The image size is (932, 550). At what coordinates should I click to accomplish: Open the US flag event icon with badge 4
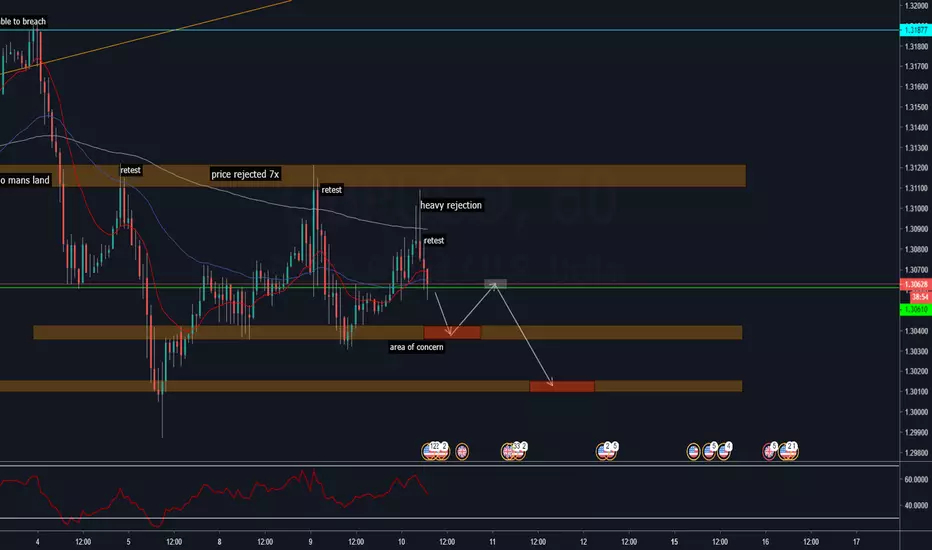tap(724, 452)
